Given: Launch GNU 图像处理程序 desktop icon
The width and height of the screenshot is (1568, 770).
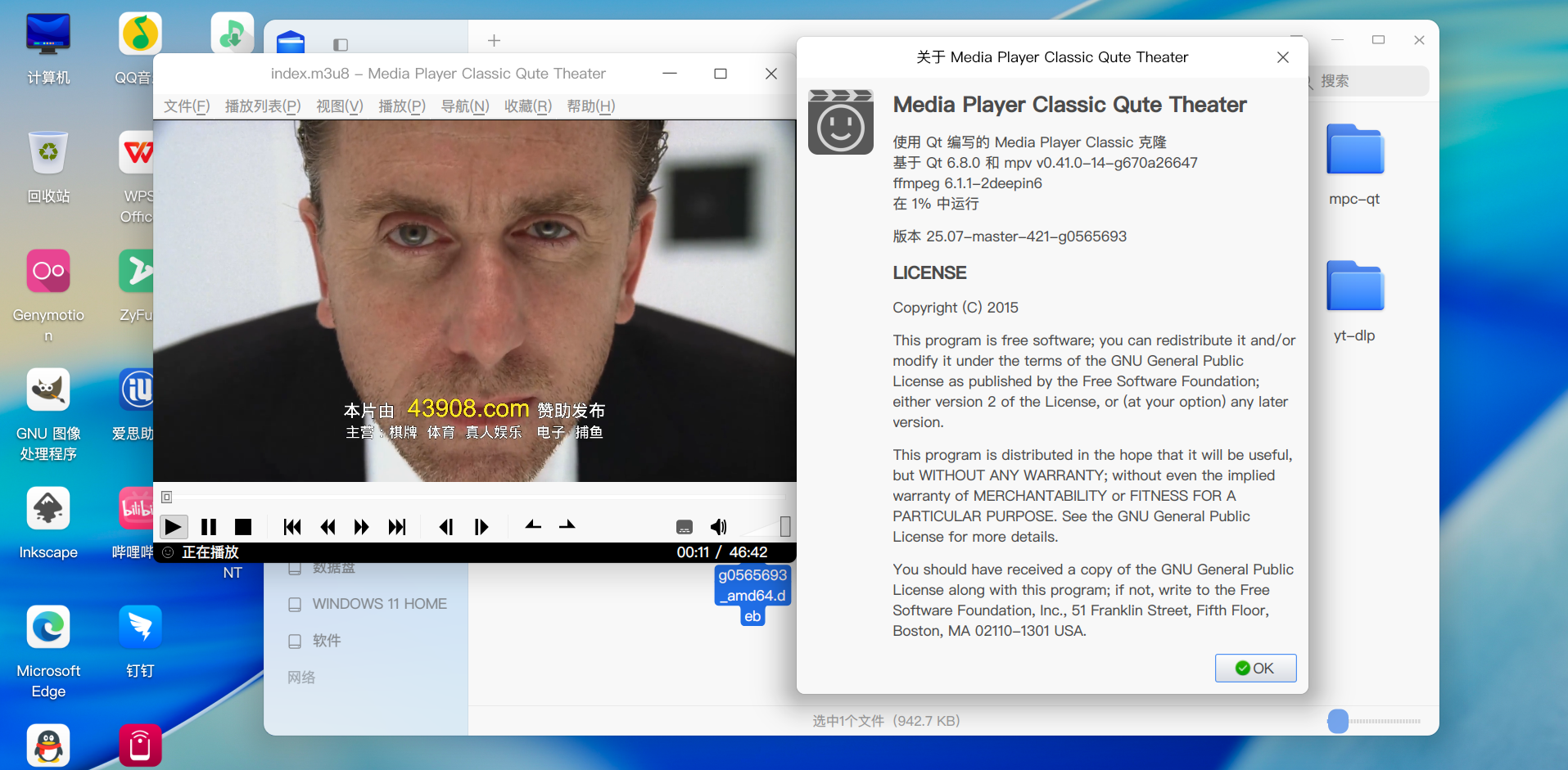Looking at the screenshot, I should click(x=48, y=415).
